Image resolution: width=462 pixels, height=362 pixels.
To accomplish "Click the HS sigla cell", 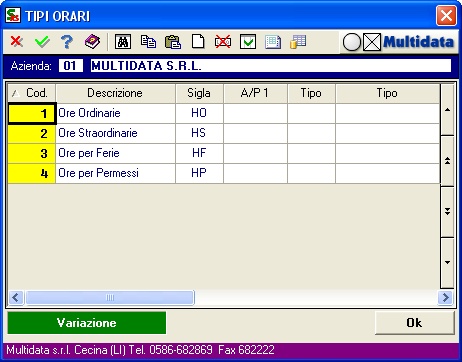I will click(x=199, y=133).
